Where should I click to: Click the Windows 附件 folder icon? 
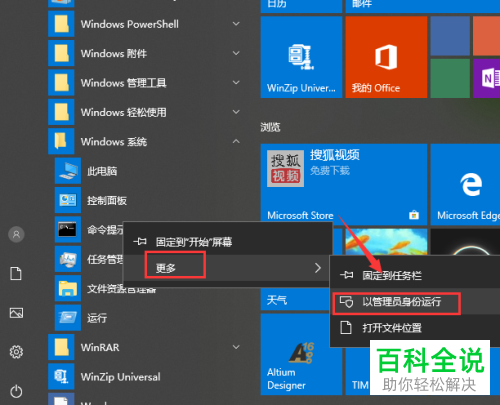tap(61, 53)
